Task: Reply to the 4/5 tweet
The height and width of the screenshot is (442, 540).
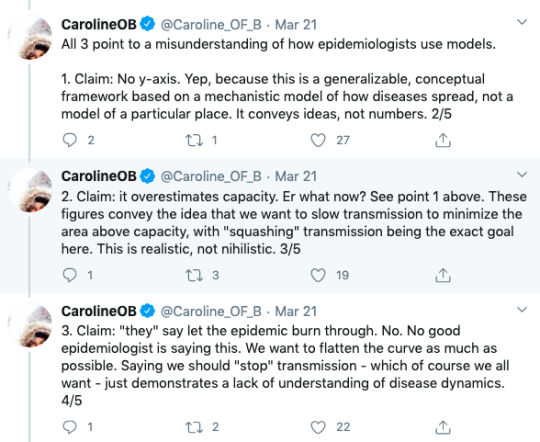Action: [x=69, y=427]
